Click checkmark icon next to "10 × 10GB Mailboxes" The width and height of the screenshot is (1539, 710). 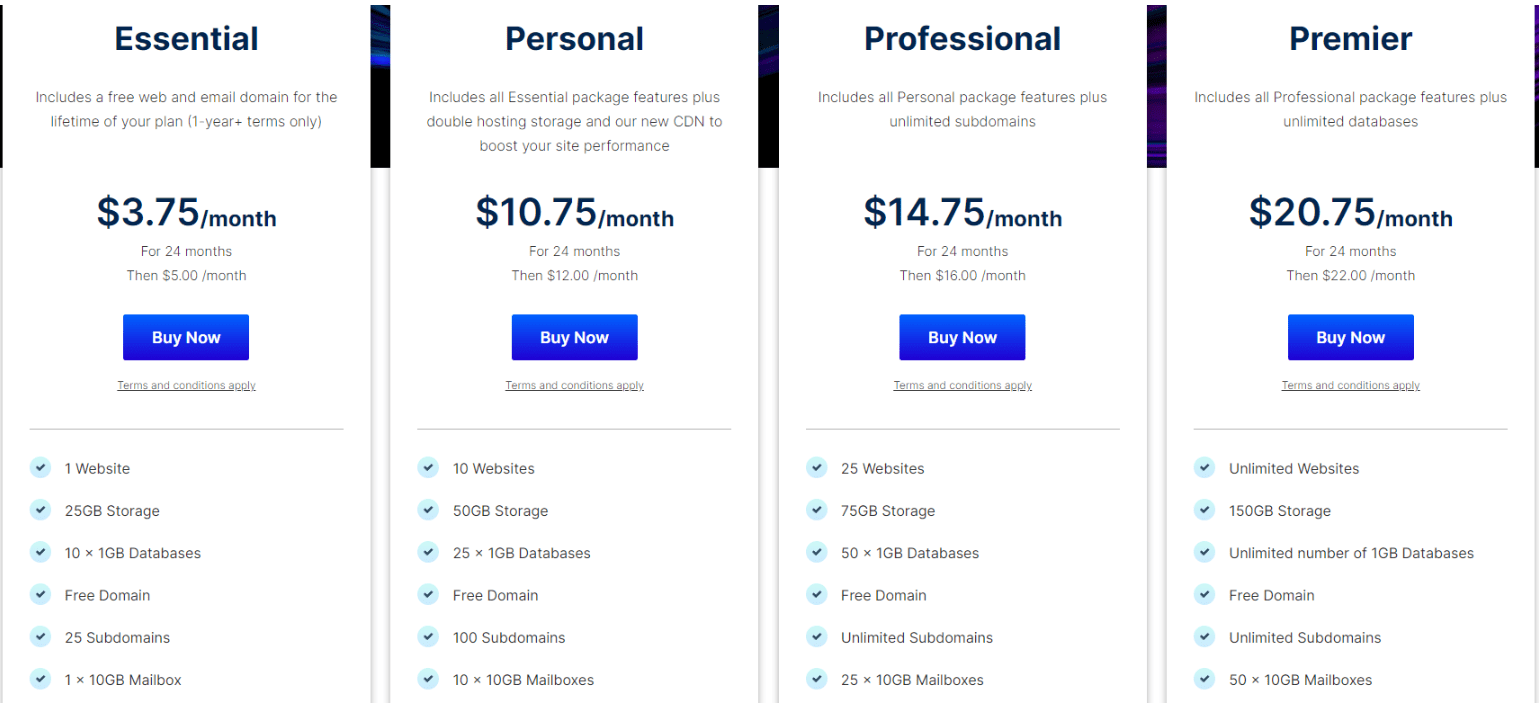(x=428, y=679)
